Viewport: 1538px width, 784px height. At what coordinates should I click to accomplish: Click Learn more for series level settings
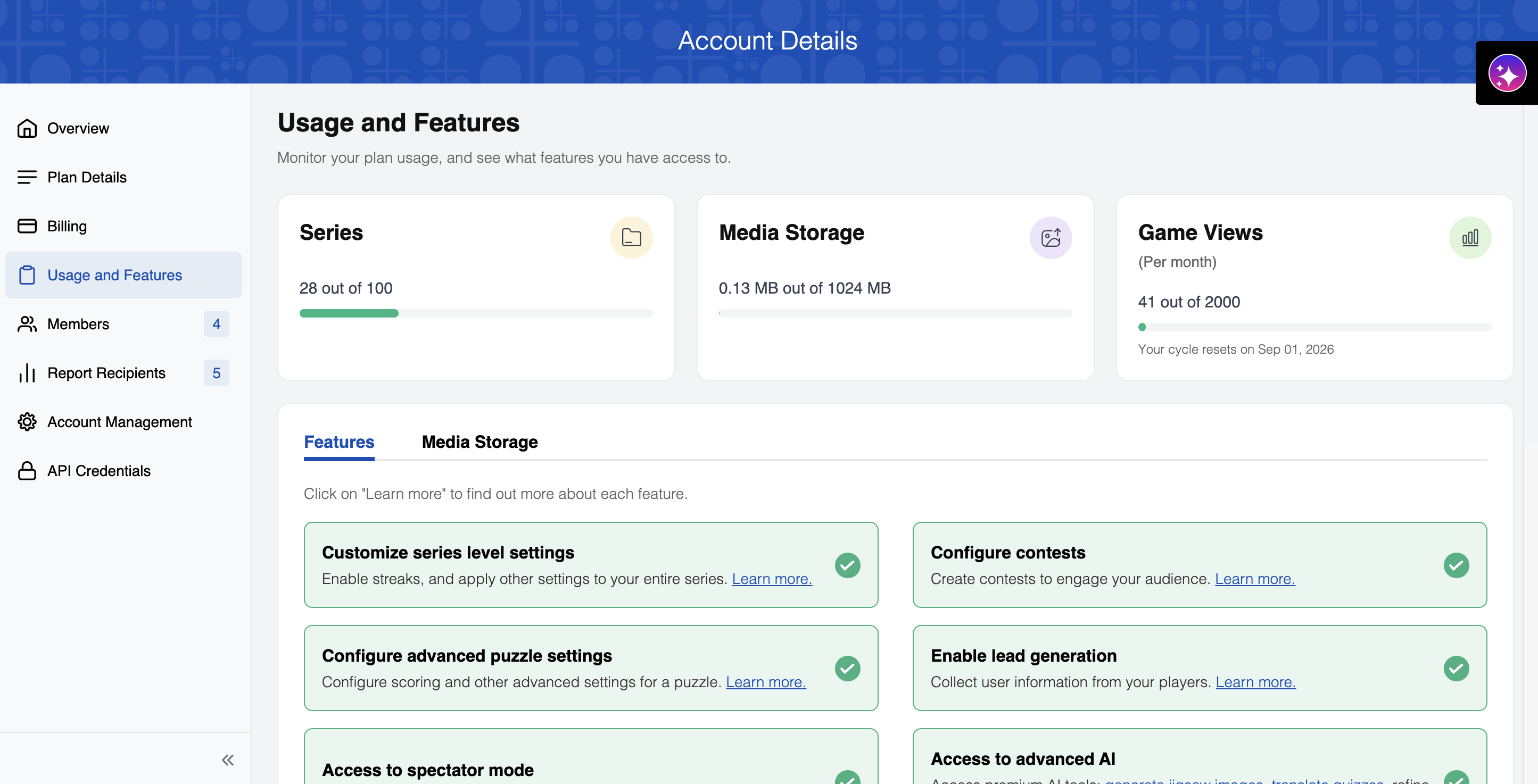[772, 579]
